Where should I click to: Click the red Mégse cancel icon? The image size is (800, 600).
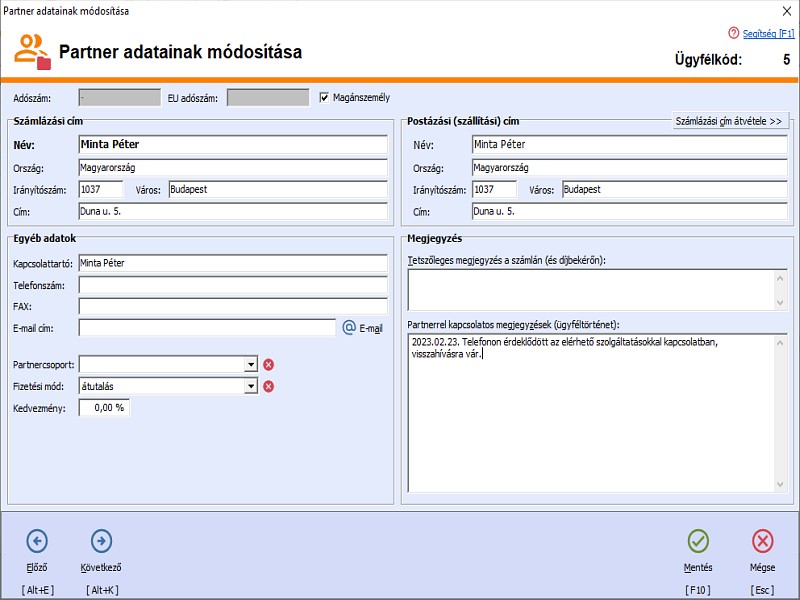pos(762,542)
